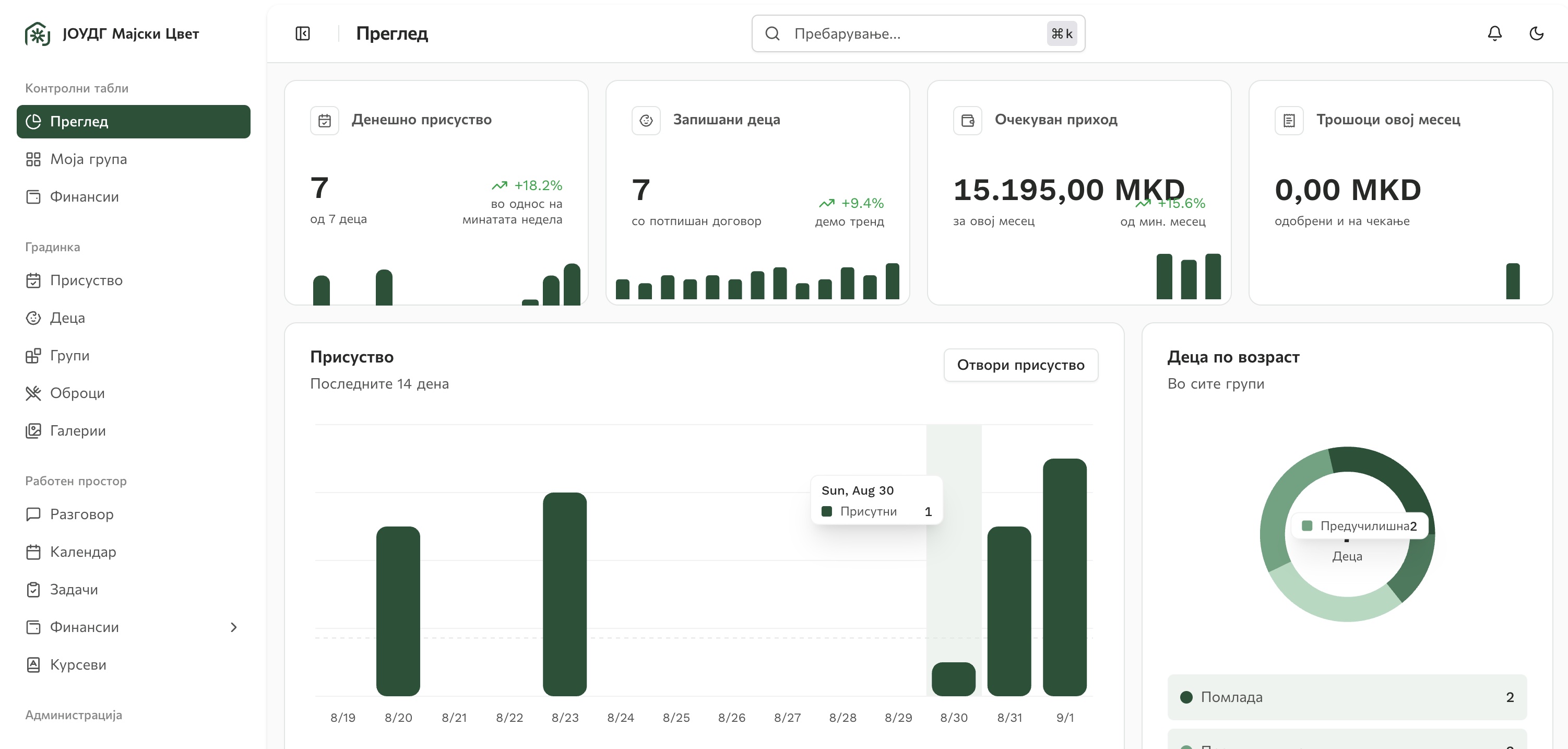Click the Администрација section label
The image size is (1568, 749).
[x=74, y=715]
